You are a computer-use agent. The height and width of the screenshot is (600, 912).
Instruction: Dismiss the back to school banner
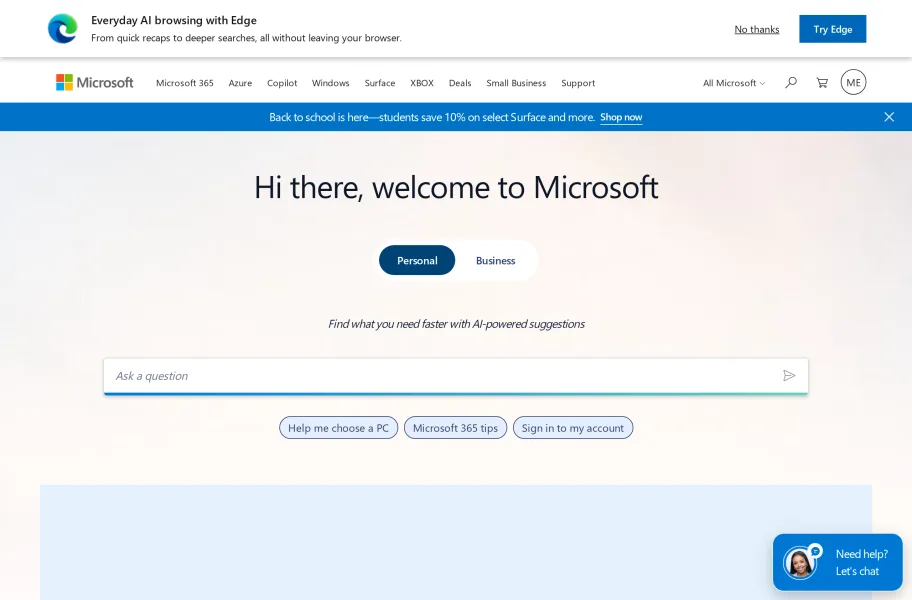click(889, 117)
